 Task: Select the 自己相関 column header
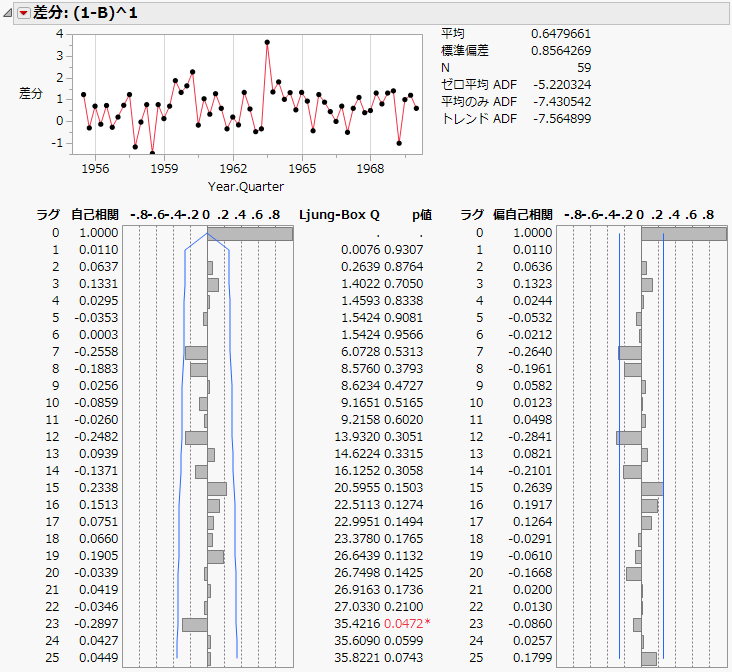tap(95, 214)
